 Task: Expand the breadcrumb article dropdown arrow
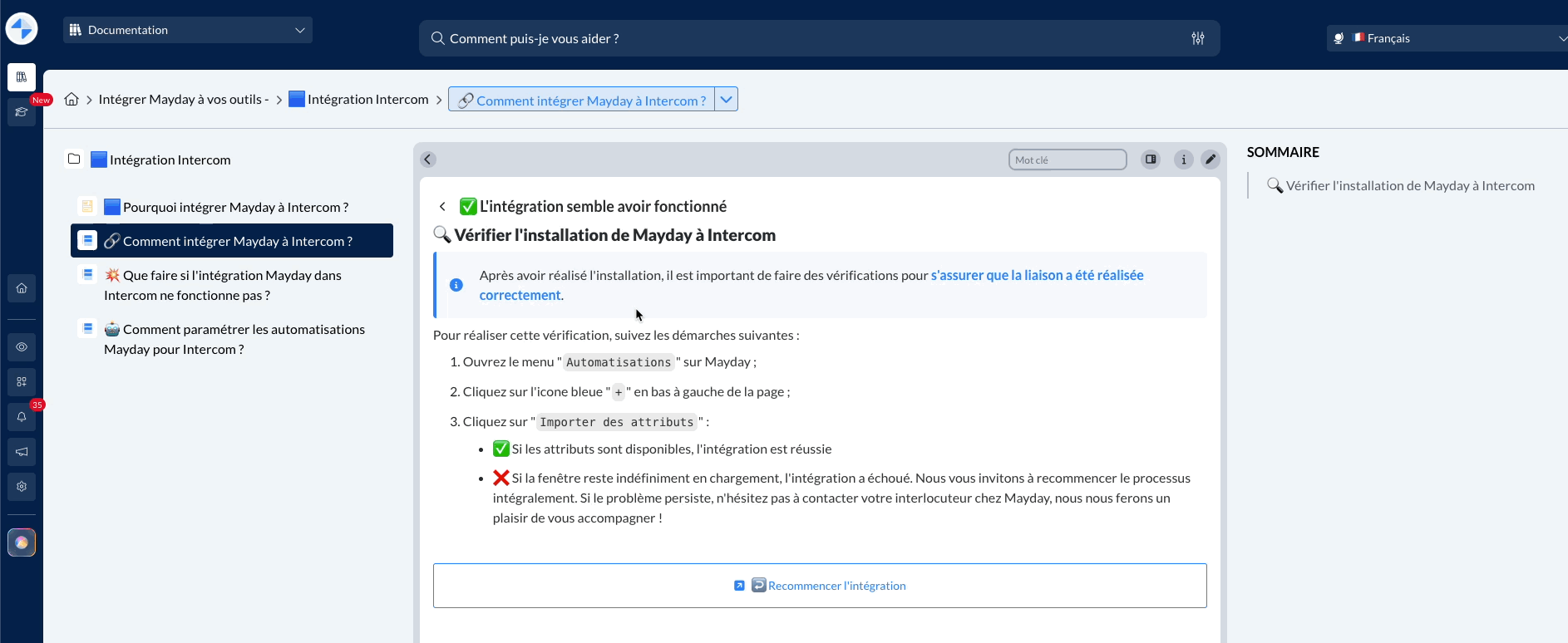pos(726,100)
